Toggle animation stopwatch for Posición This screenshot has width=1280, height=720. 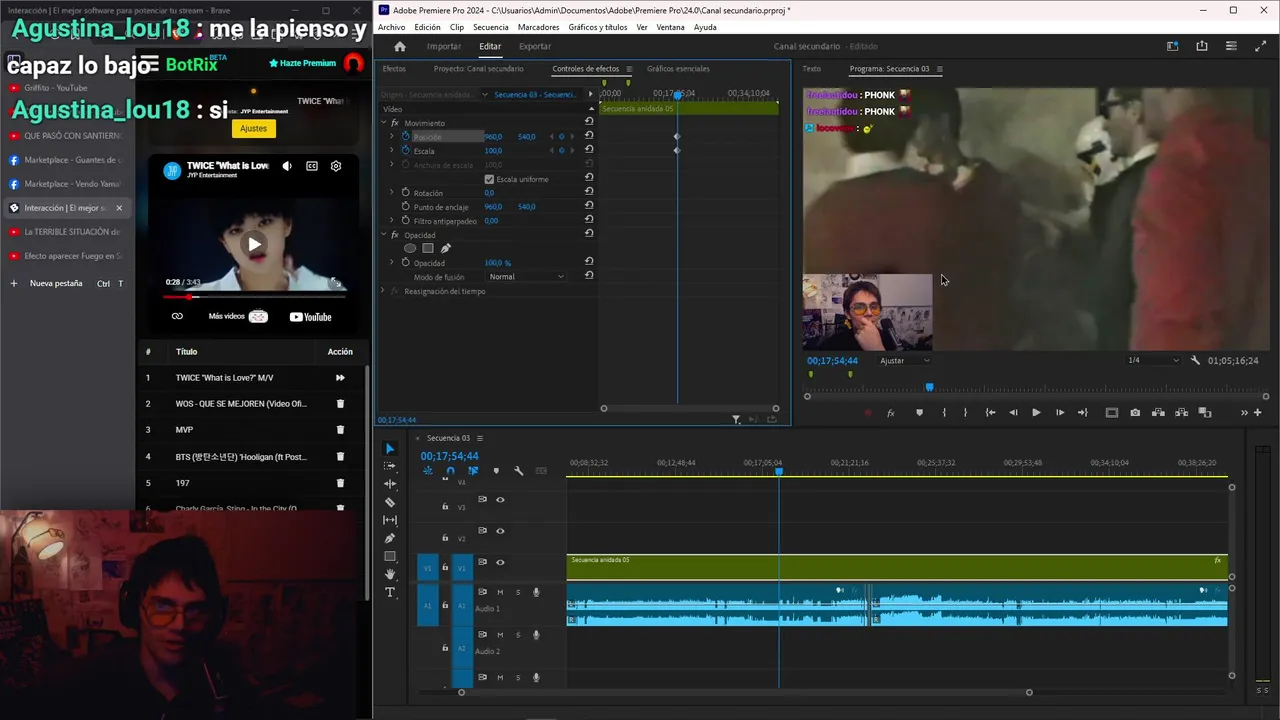[x=406, y=136]
